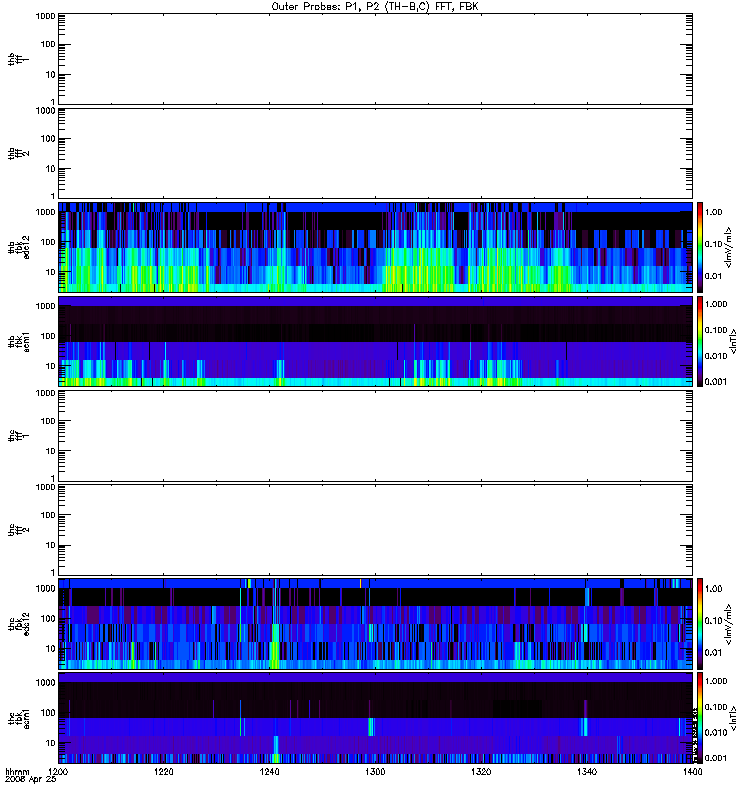The width and height of the screenshot is (750, 800).
Task: Click the 0.01 value on thb edc12 color bar
Action: [714, 276]
